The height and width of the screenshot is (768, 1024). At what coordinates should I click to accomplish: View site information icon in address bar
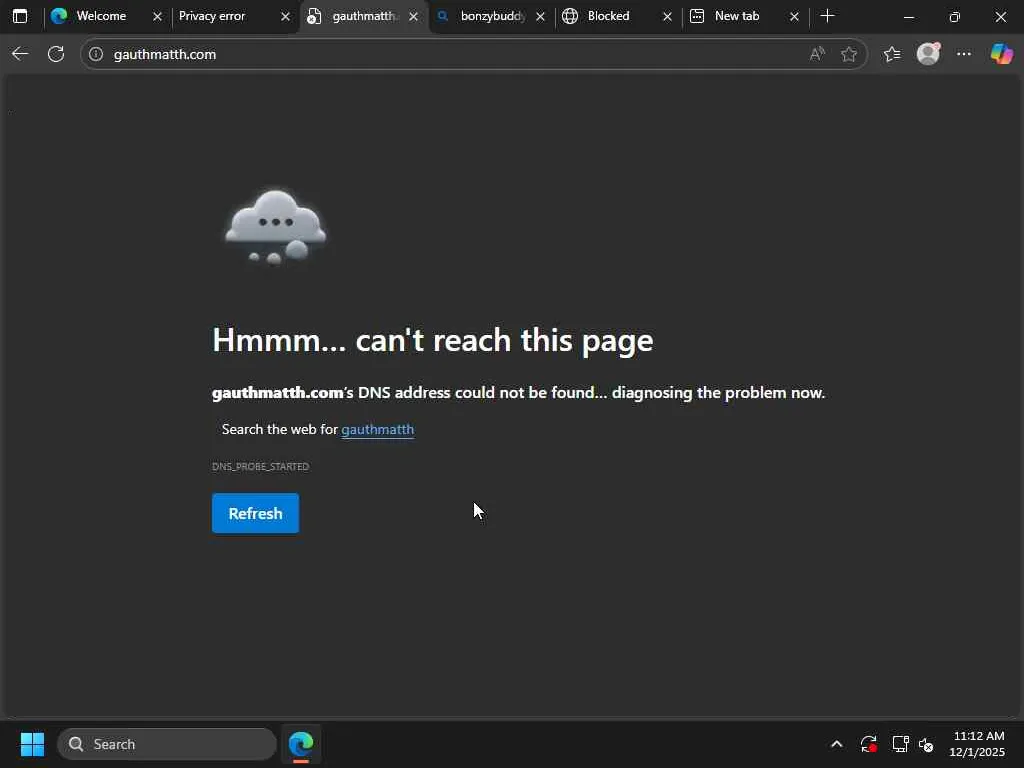[x=96, y=54]
